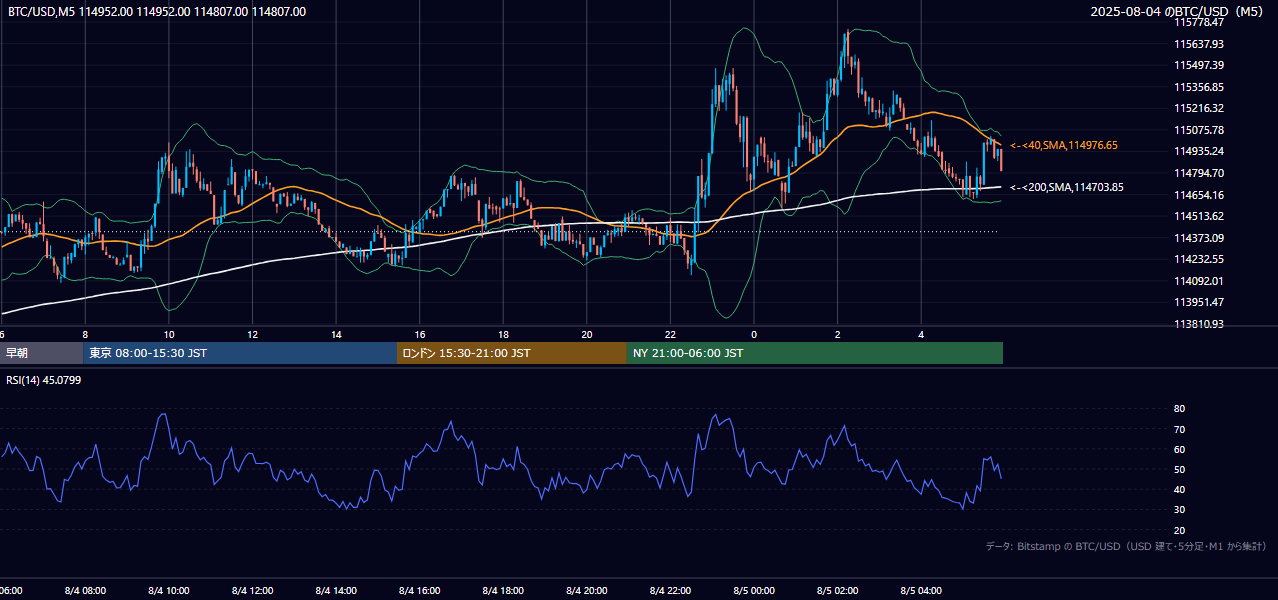The height and width of the screenshot is (600, 1278).
Task: Click hour tick '0' above the NY session bar
Action: pyautogui.click(x=754, y=334)
